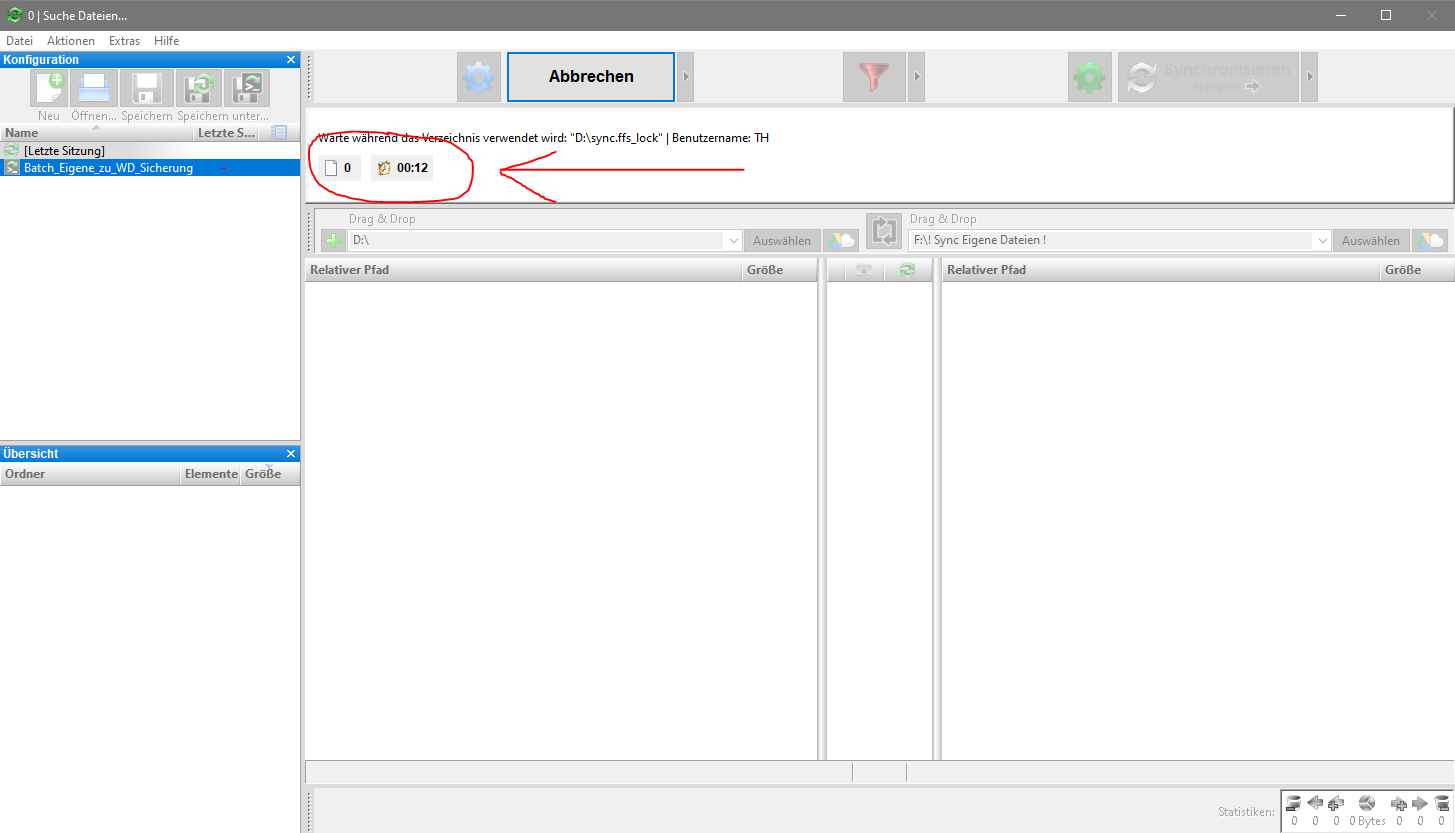Click left grid Größe column header

pyautogui.click(x=779, y=270)
